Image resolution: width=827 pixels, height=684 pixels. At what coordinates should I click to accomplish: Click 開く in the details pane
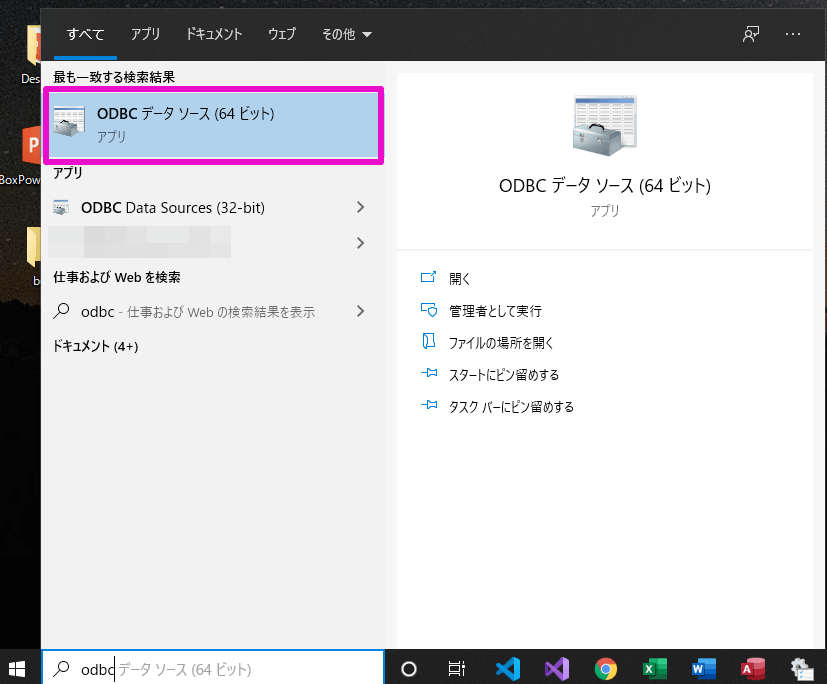pyautogui.click(x=459, y=278)
